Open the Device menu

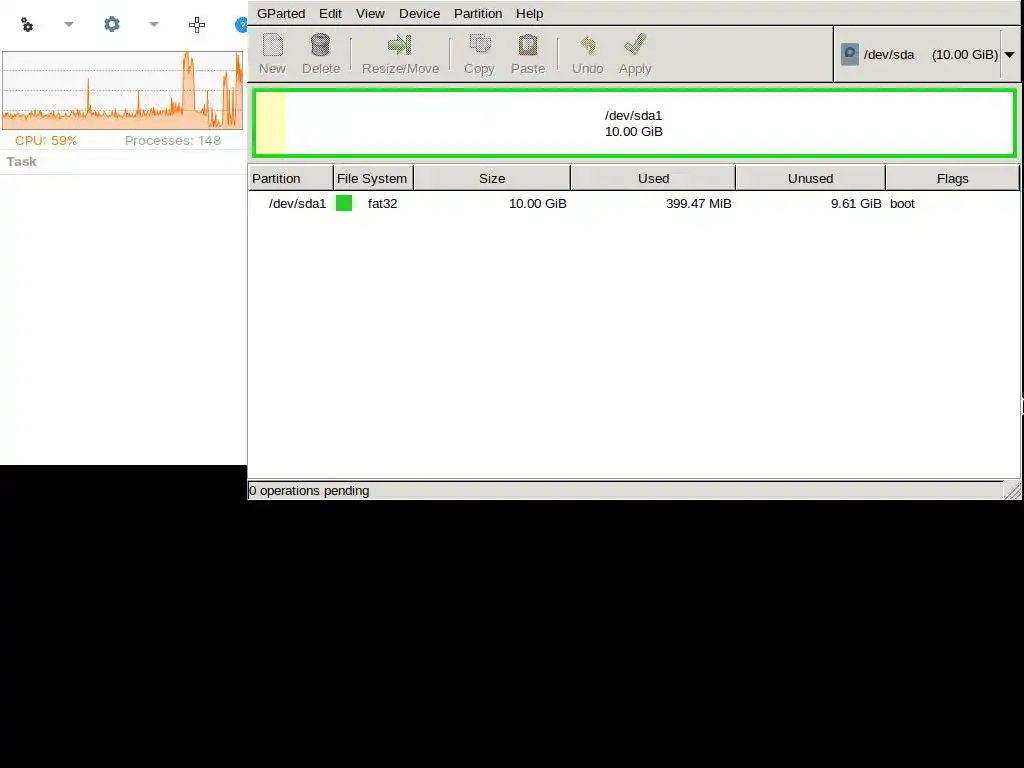tap(419, 14)
